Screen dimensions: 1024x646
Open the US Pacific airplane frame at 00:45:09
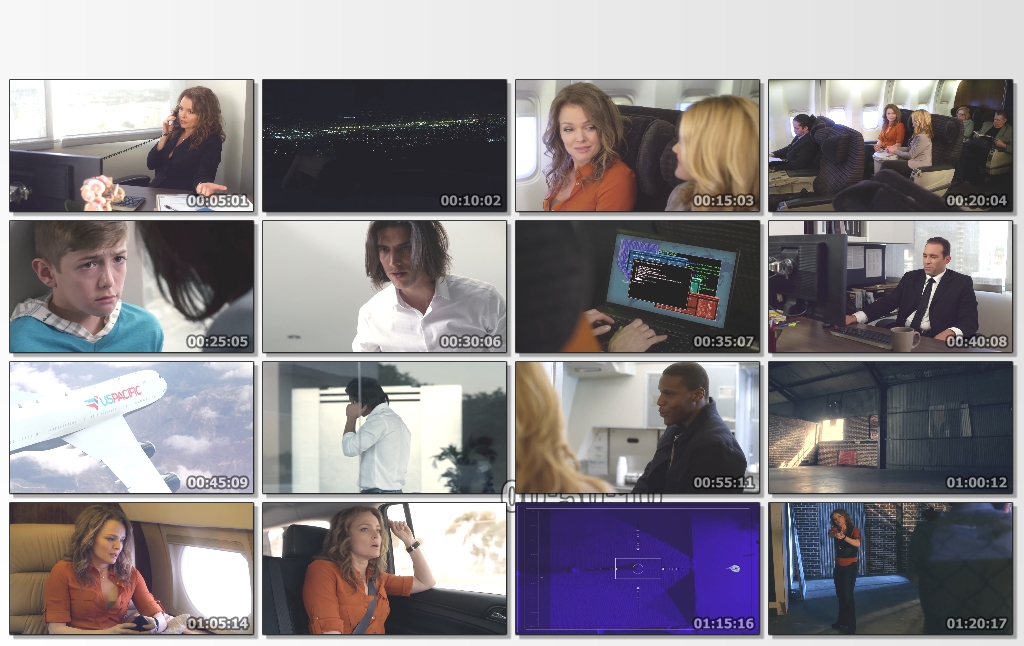coord(132,427)
